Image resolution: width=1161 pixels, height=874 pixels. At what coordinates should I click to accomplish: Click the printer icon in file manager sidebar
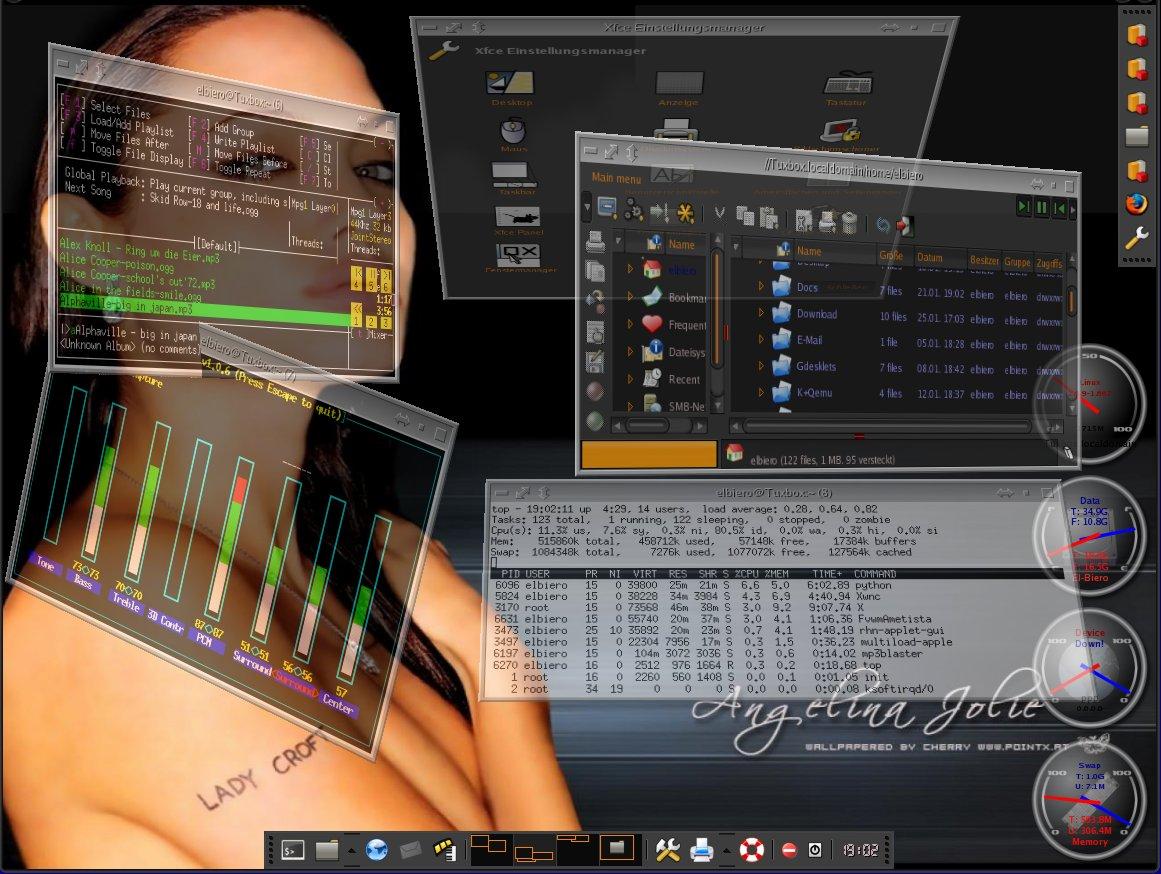[595, 241]
